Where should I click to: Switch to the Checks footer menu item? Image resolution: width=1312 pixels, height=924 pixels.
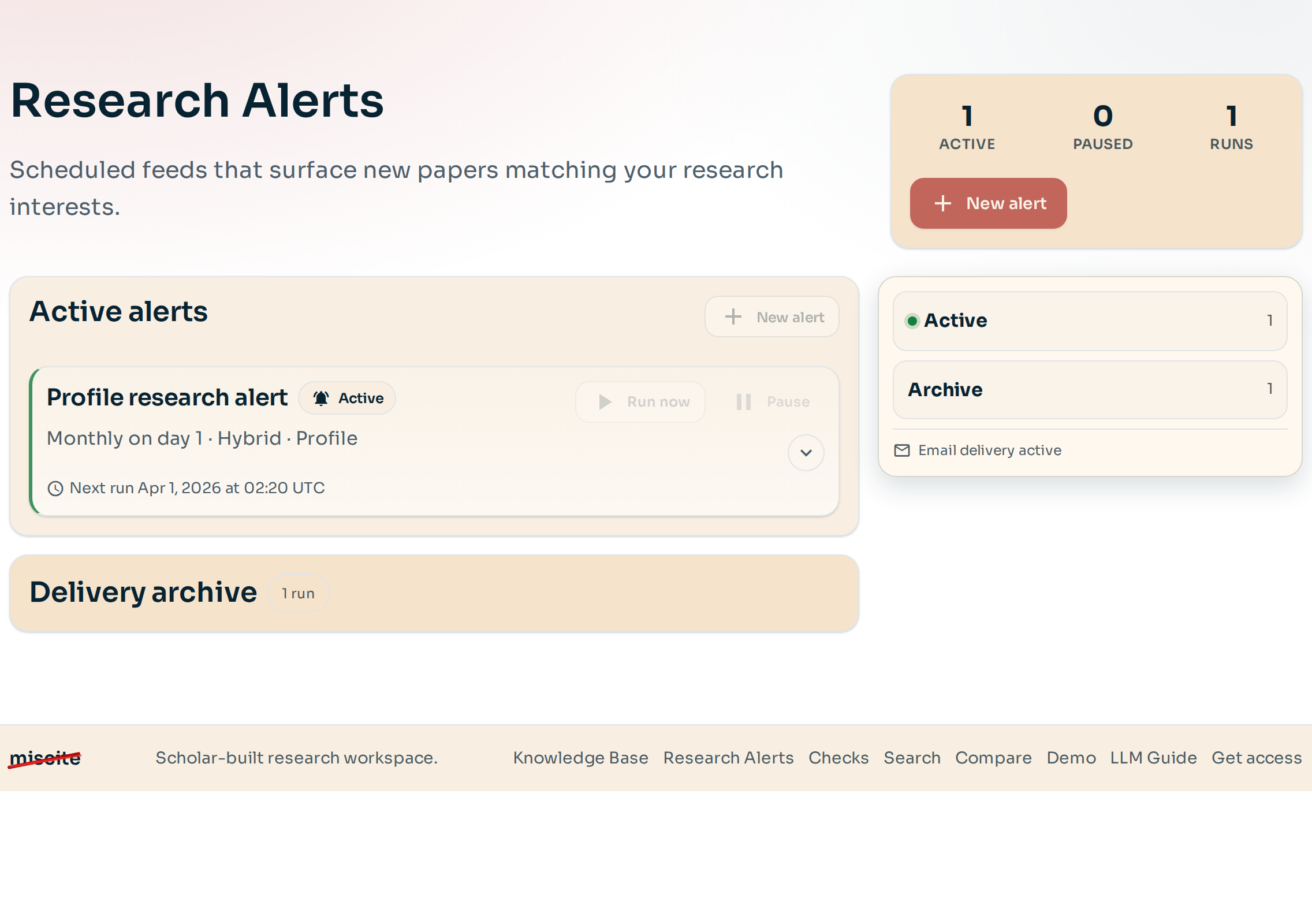(838, 758)
